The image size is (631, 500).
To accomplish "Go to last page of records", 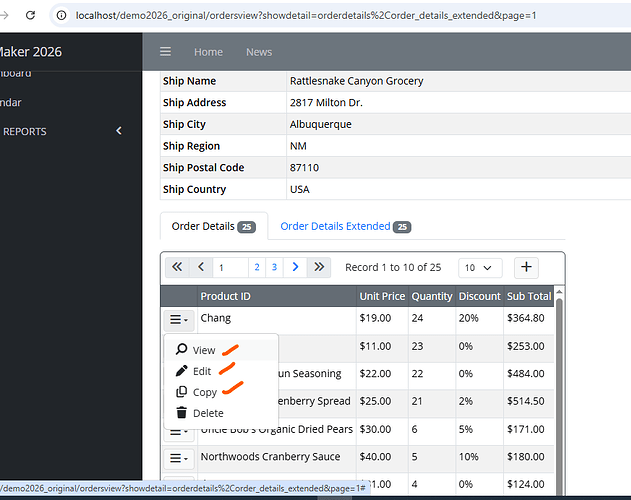I will pyautogui.click(x=319, y=267).
